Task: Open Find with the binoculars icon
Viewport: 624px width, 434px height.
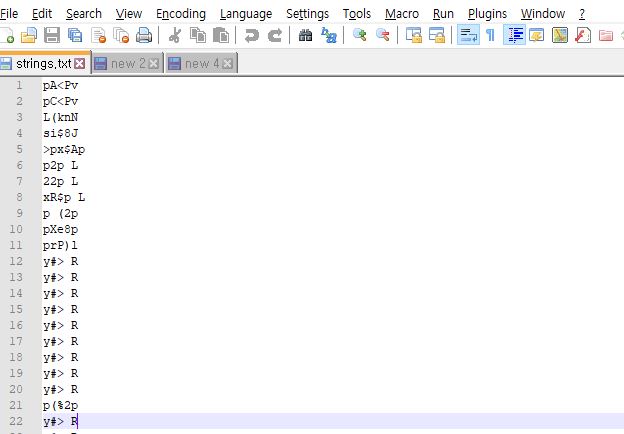Action: [305, 35]
